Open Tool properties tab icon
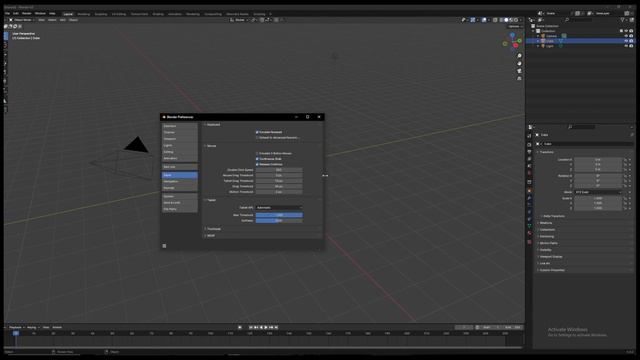The image size is (640, 360). [529, 136]
